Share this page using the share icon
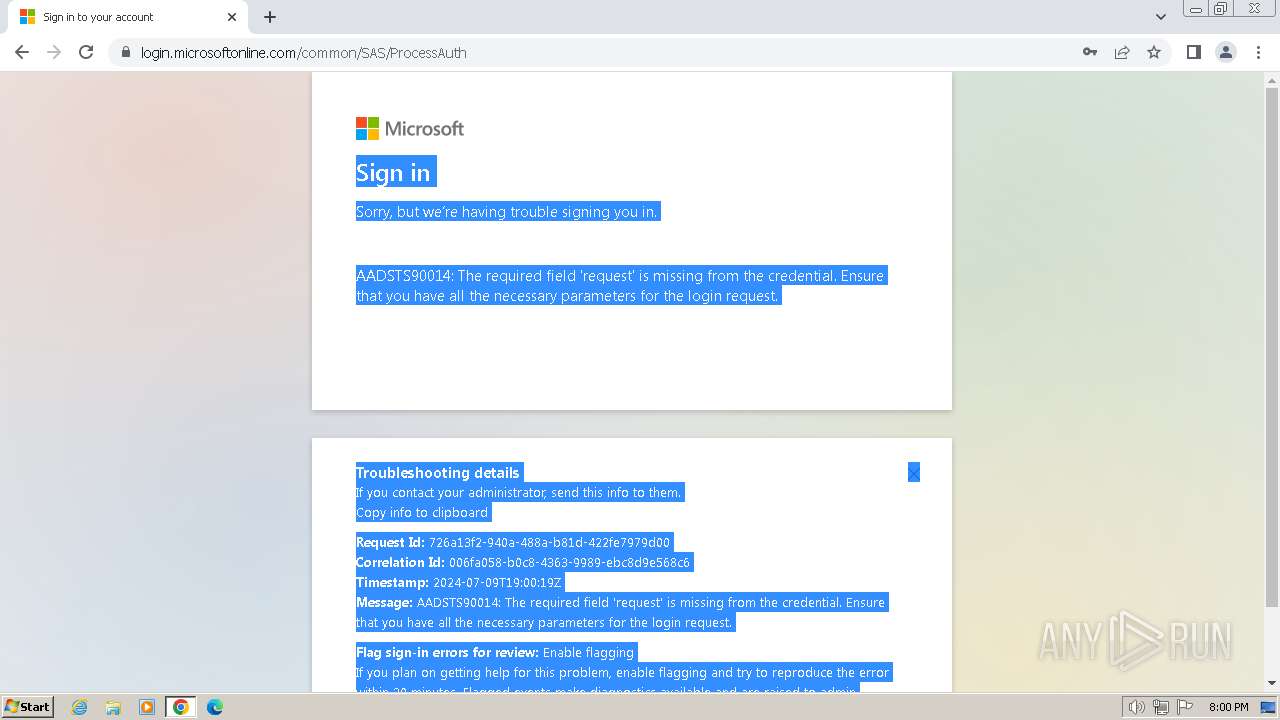1280x720 pixels. [1122, 52]
